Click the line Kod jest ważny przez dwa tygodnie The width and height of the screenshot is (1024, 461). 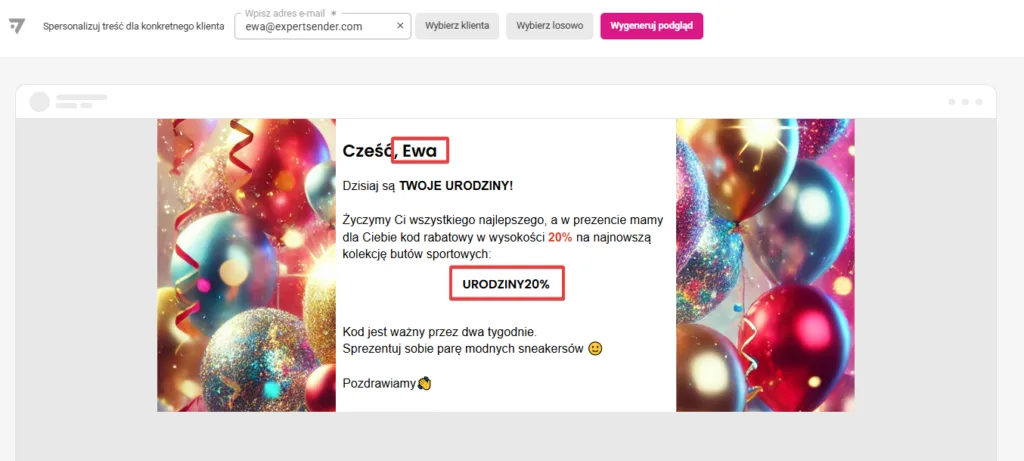point(440,332)
